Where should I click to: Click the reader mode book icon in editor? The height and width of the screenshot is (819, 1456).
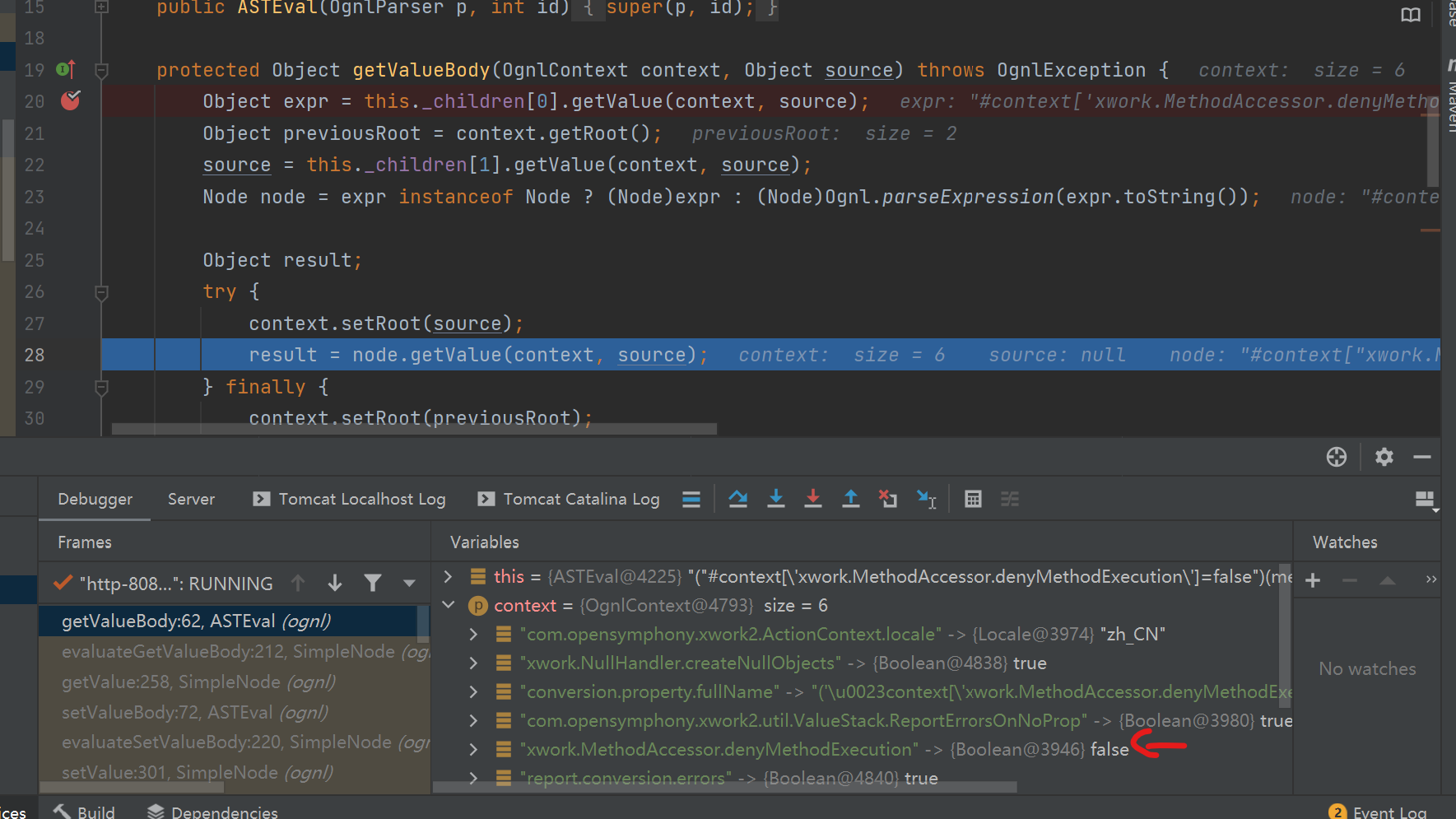pyautogui.click(x=1411, y=15)
